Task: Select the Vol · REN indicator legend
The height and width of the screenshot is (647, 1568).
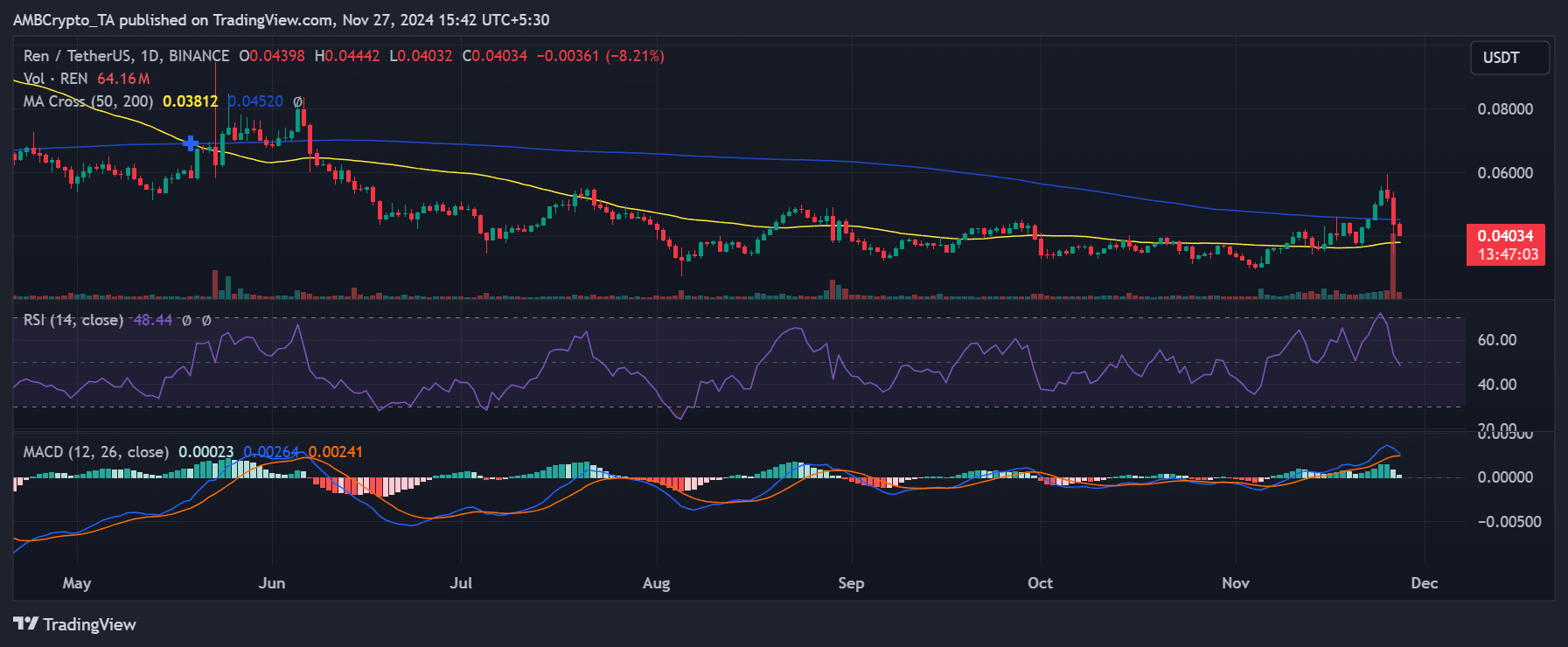Action: tap(55, 79)
